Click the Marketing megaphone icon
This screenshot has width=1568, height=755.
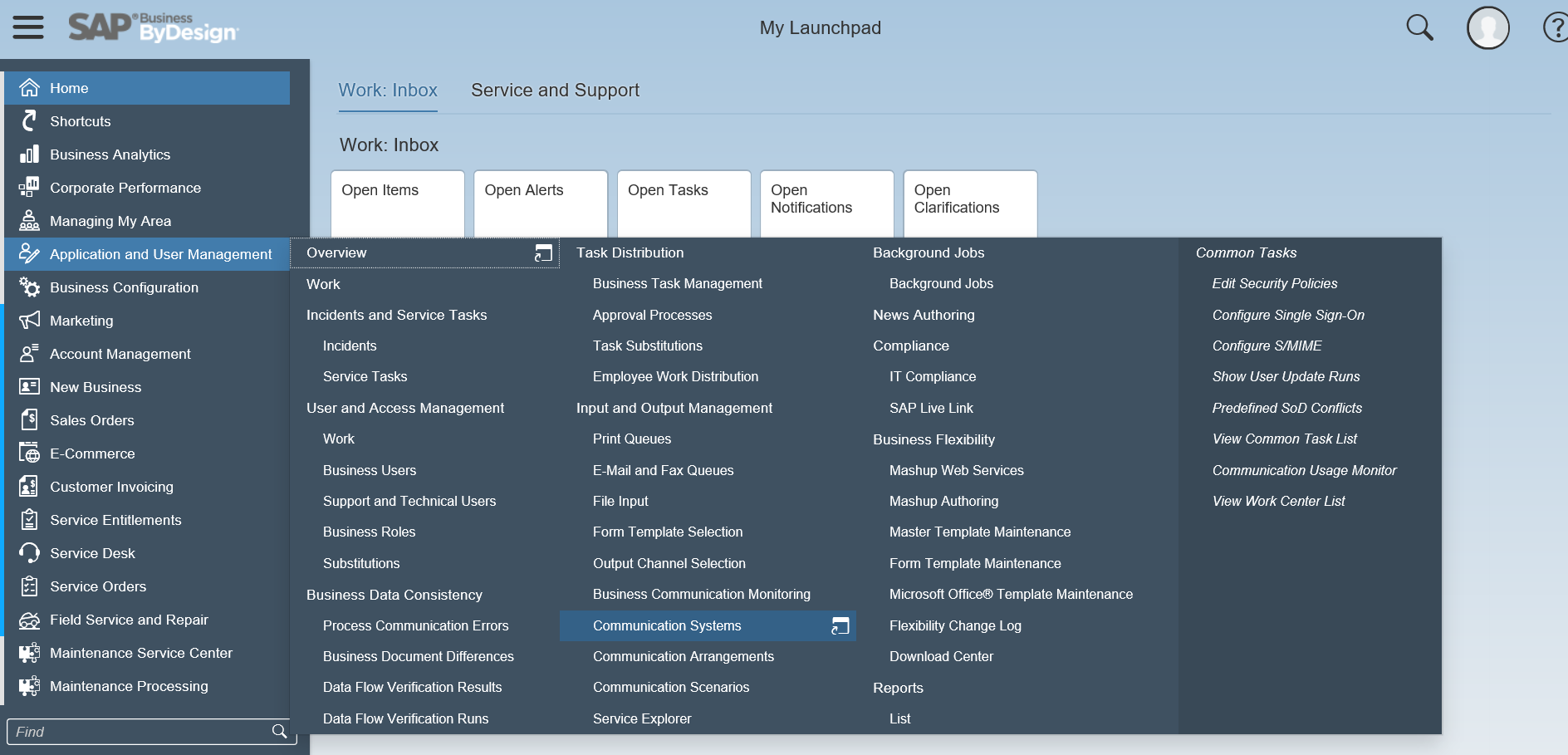click(29, 321)
